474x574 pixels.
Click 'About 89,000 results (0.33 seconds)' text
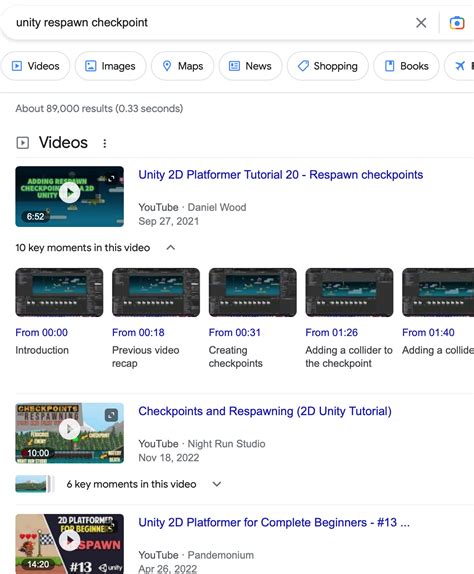pyautogui.click(x=99, y=109)
